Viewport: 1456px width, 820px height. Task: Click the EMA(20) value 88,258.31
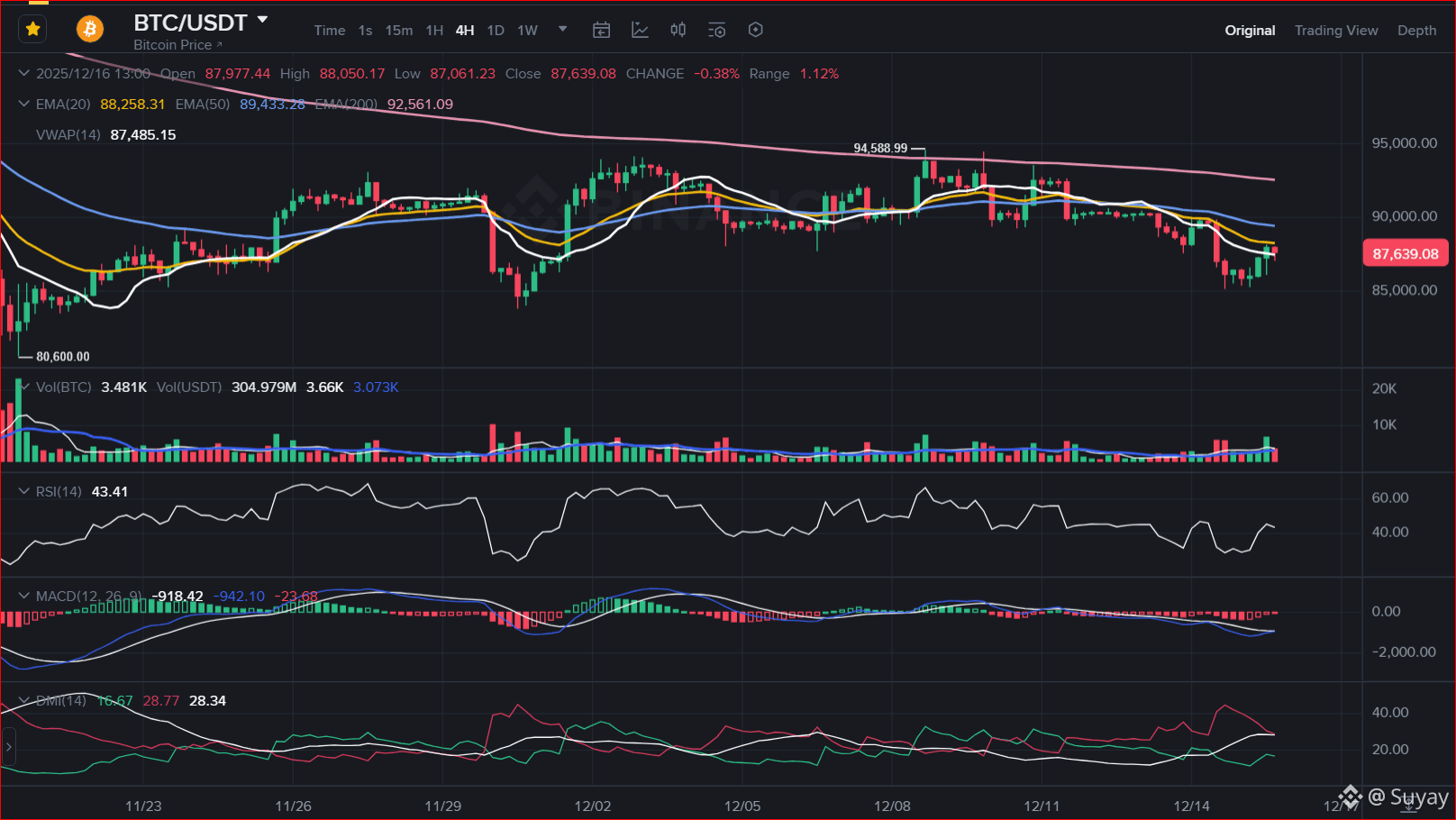132,105
